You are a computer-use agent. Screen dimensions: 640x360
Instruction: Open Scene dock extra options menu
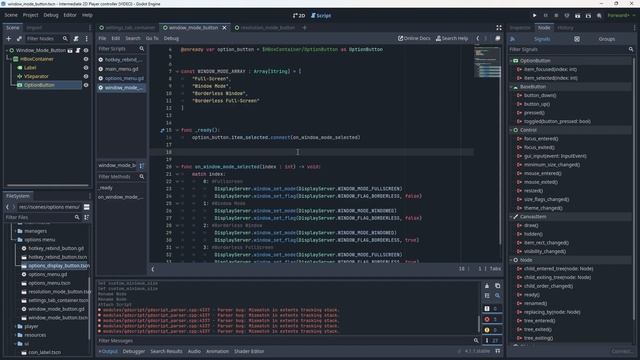tap(86, 38)
